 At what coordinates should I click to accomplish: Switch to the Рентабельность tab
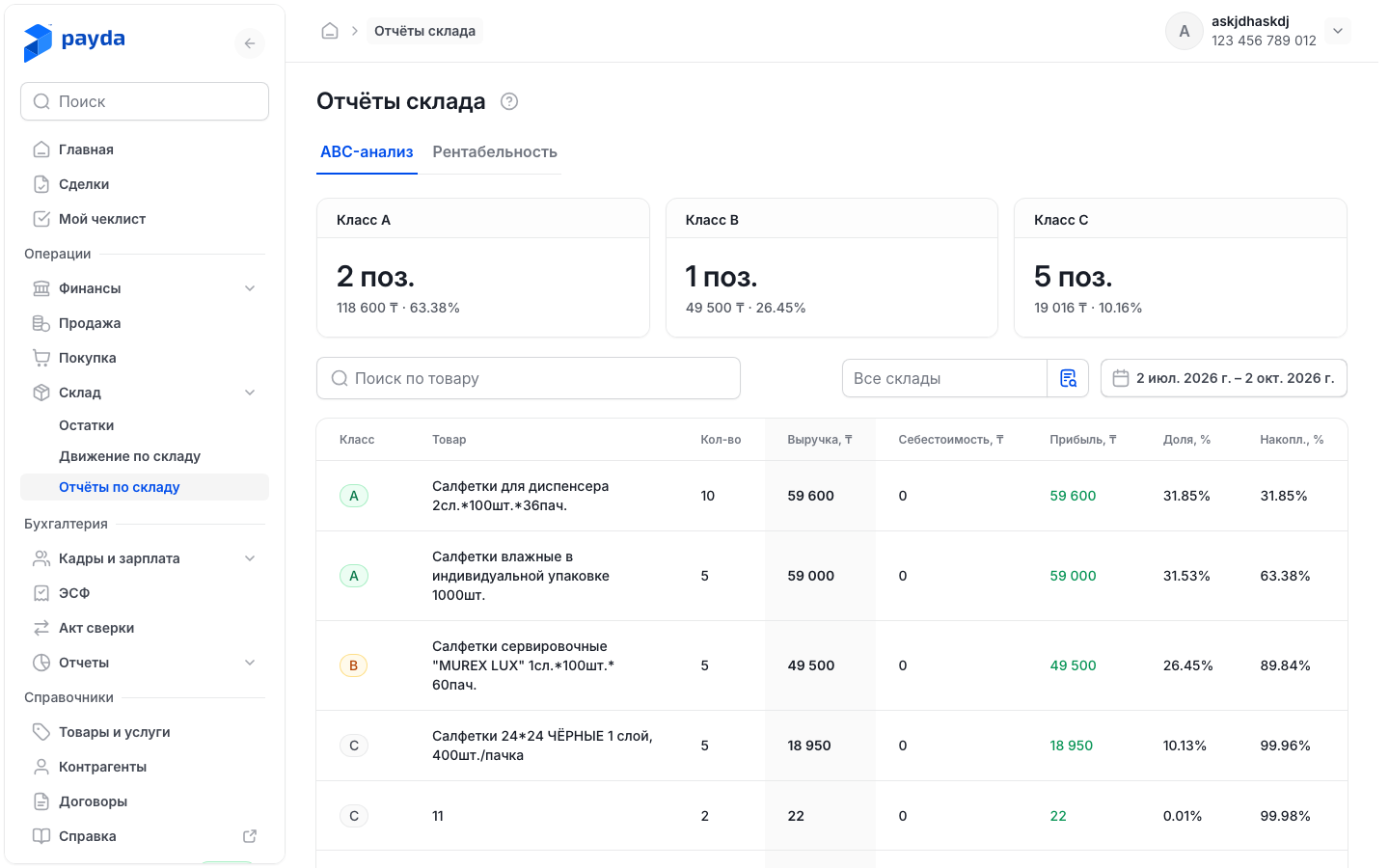click(x=495, y=151)
